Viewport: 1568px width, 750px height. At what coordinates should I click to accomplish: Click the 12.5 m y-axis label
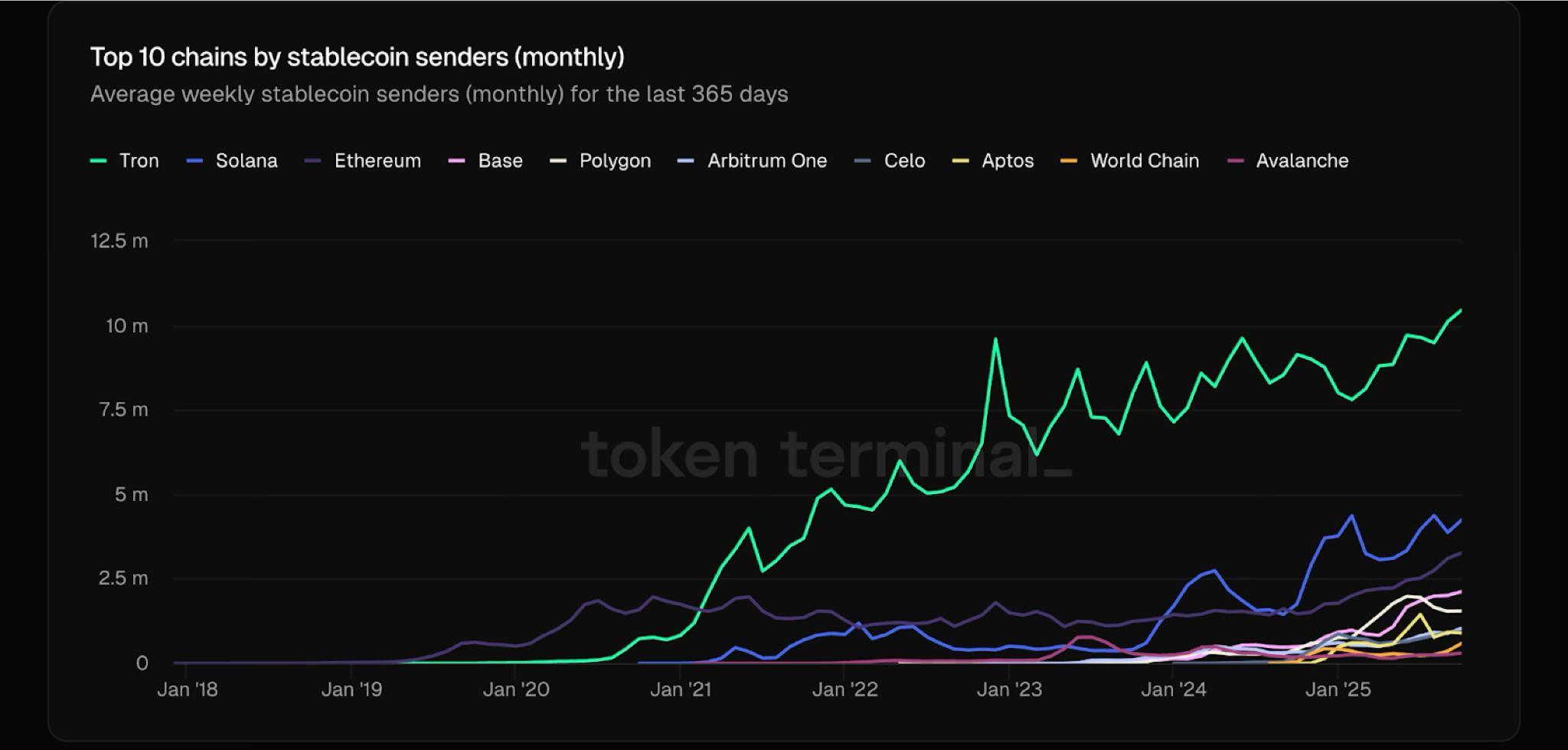(x=119, y=241)
